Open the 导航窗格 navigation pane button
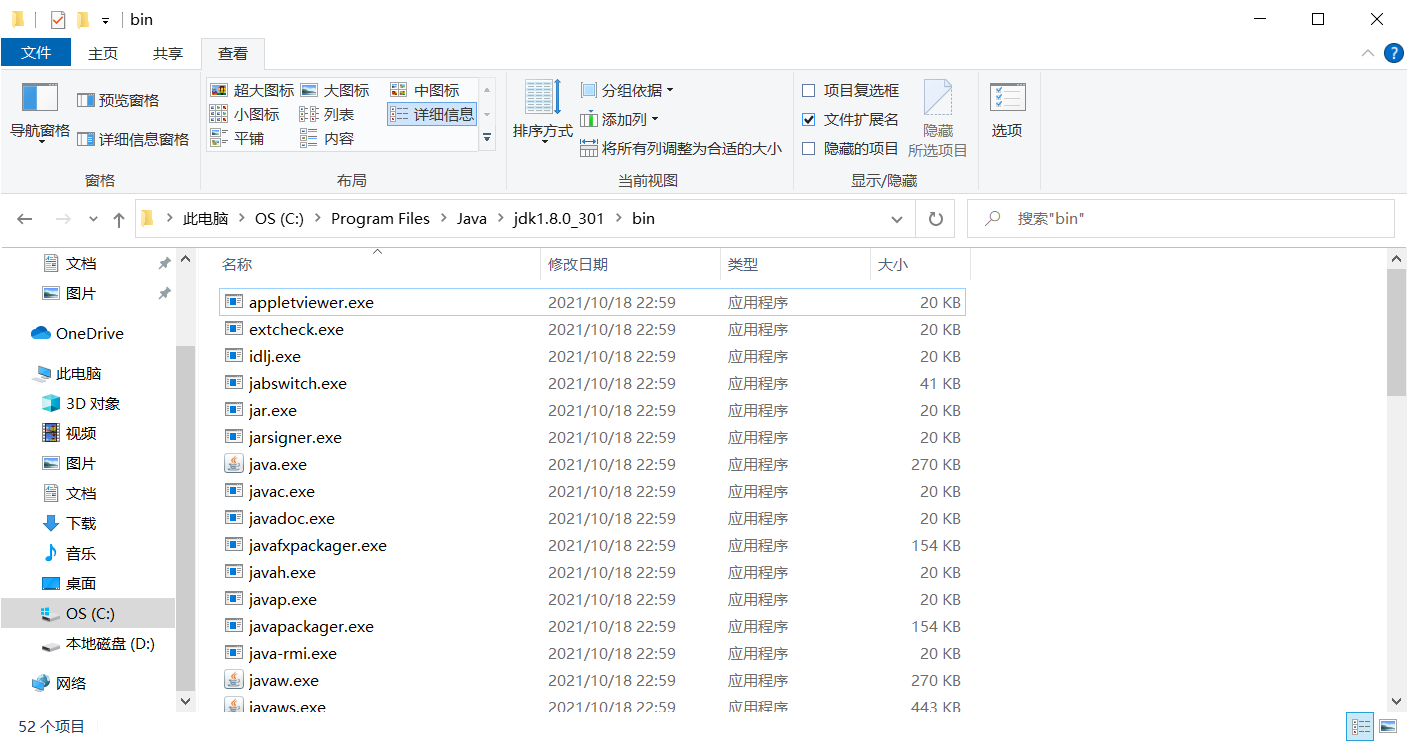 [x=40, y=113]
